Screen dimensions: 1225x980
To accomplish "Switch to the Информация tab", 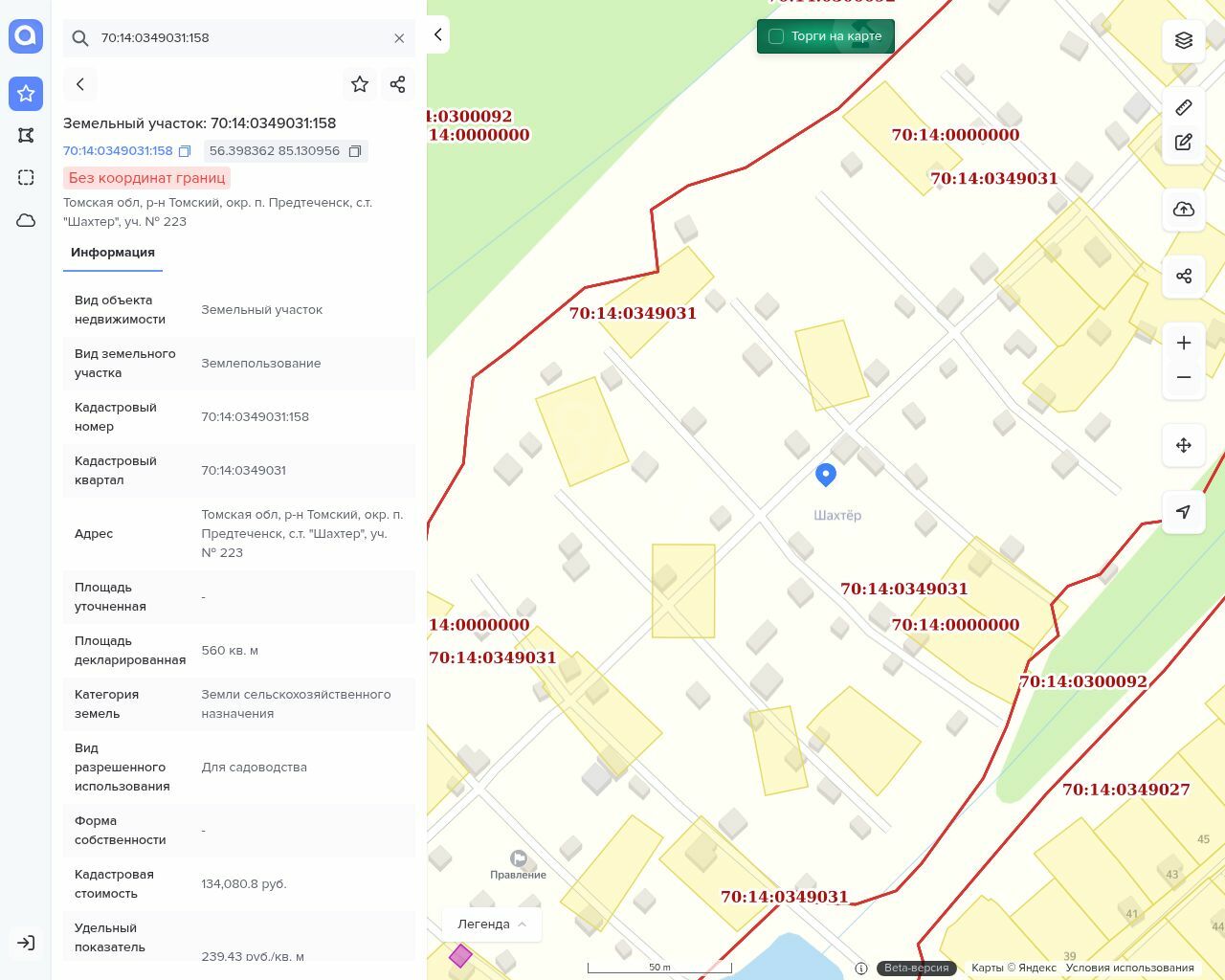I will (113, 253).
